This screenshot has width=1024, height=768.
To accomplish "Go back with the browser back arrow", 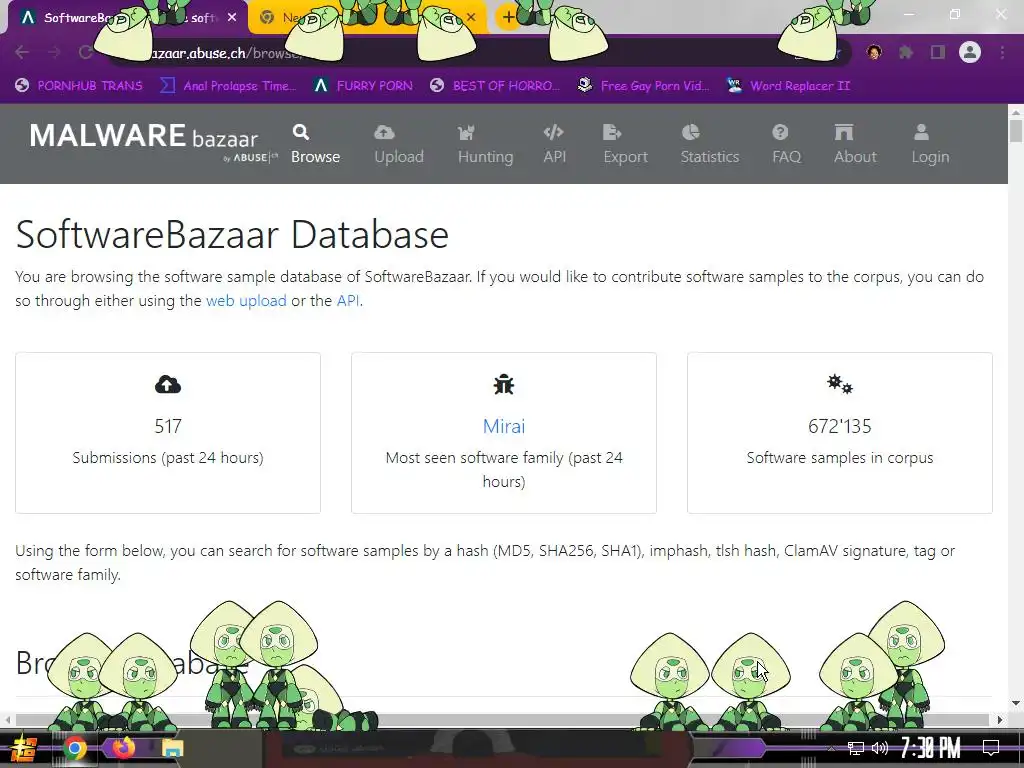I will pos(22,52).
